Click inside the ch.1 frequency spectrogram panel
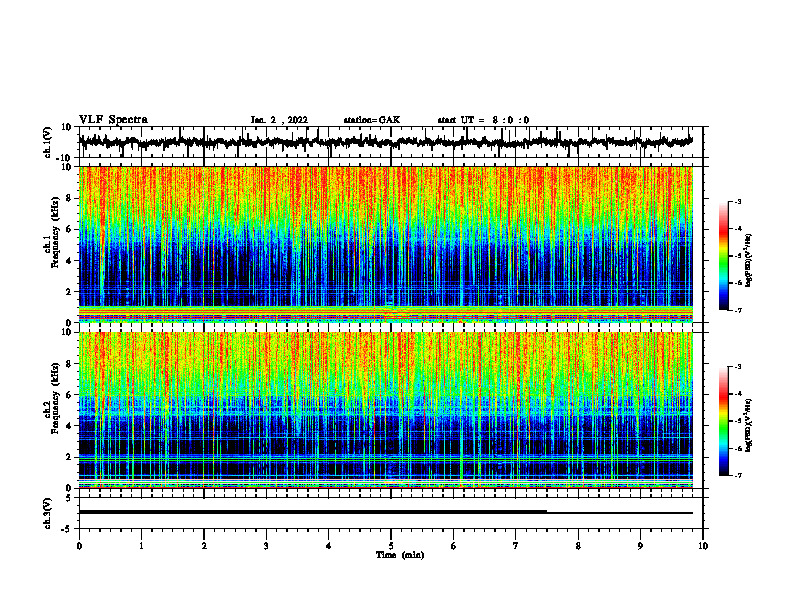The width and height of the screenshot is (792, 612). 385,244
